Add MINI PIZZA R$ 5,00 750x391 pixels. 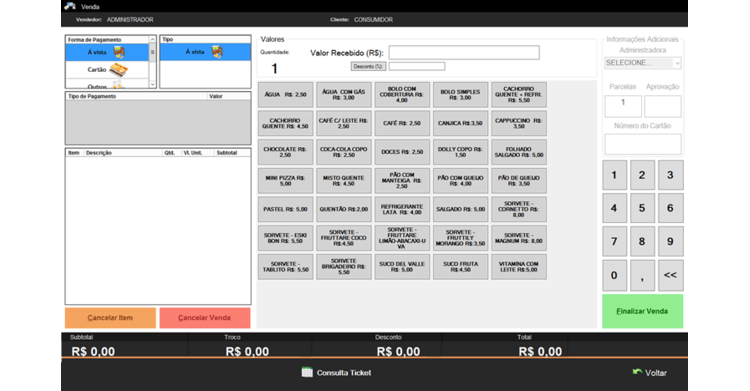[286, 181]
